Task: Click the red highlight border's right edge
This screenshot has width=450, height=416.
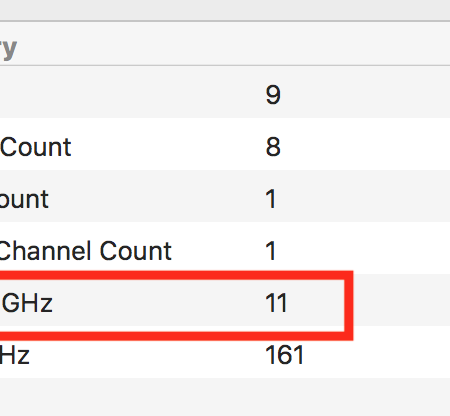Action: coord(349,306)
